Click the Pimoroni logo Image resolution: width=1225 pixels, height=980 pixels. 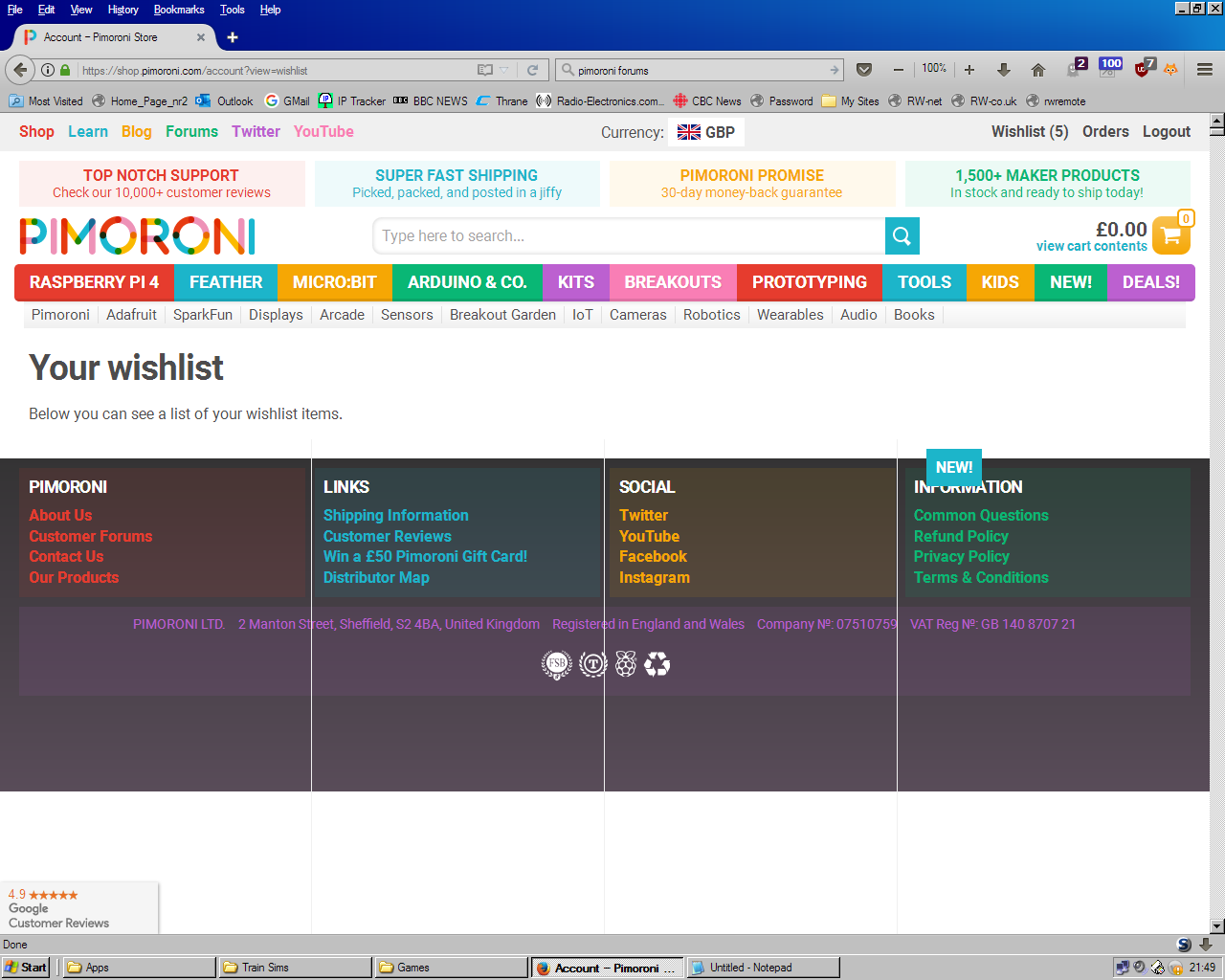[138, 236]
